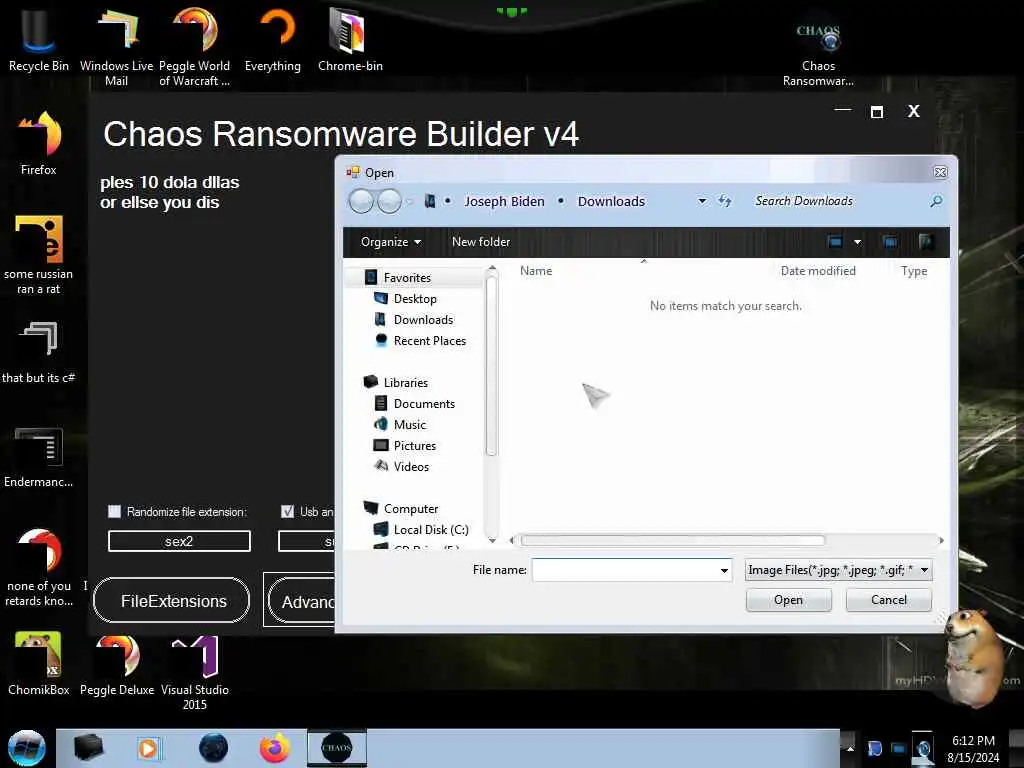This screenshot has width=1024, height=768.
Task: Select Libraries in navigation tree
Action: click(x=406, y=383)
